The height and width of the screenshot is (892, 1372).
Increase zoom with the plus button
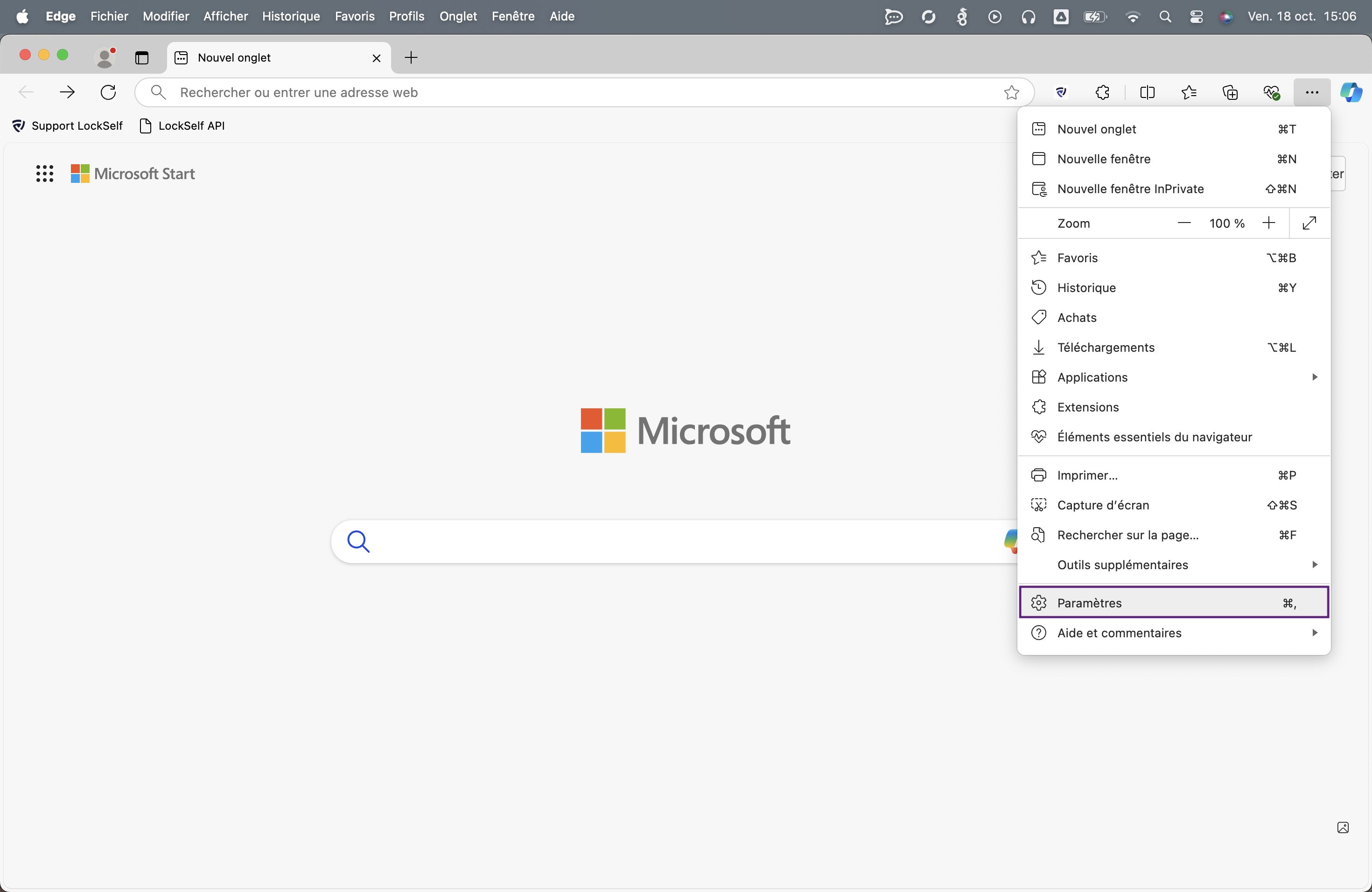point(1268,223)
